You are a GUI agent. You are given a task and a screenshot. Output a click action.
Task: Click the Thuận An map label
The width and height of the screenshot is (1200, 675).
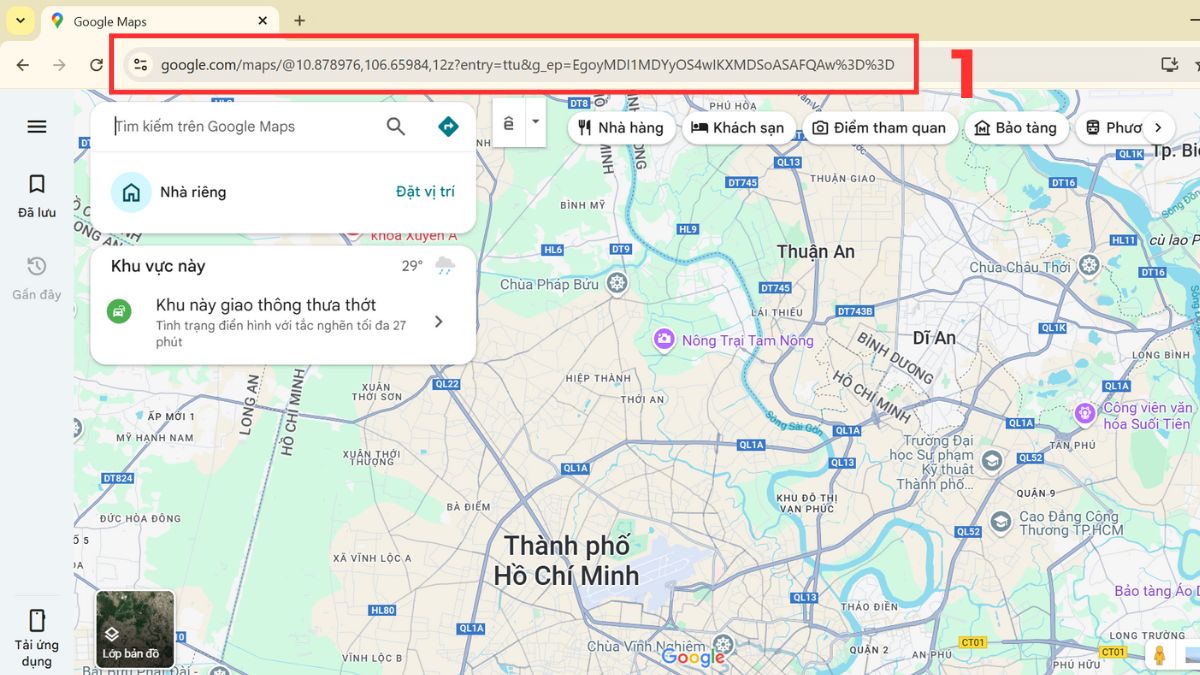point(816,251)
